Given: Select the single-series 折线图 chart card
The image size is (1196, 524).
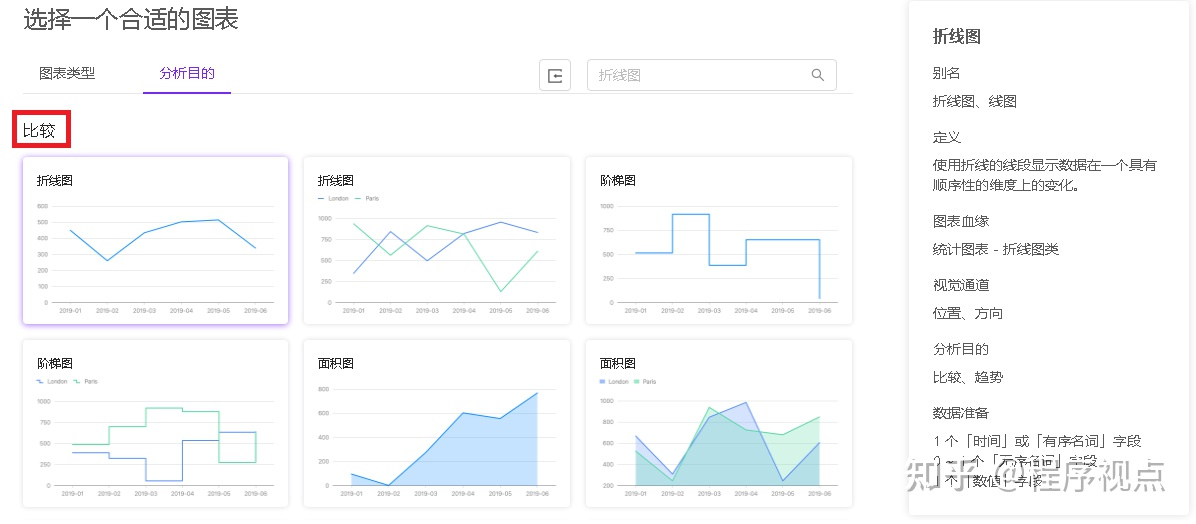Looking at the screenshot, I should coord(155,240).
